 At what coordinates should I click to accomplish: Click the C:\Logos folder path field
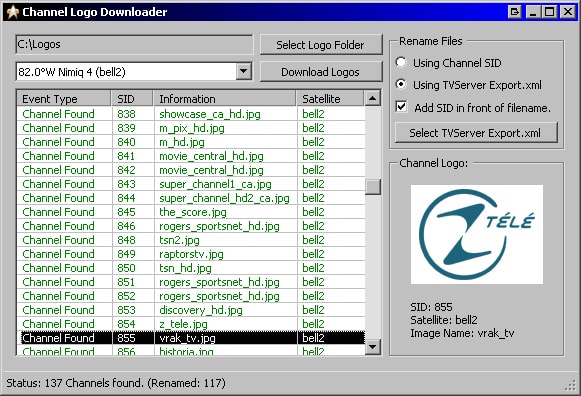[134, 44]
